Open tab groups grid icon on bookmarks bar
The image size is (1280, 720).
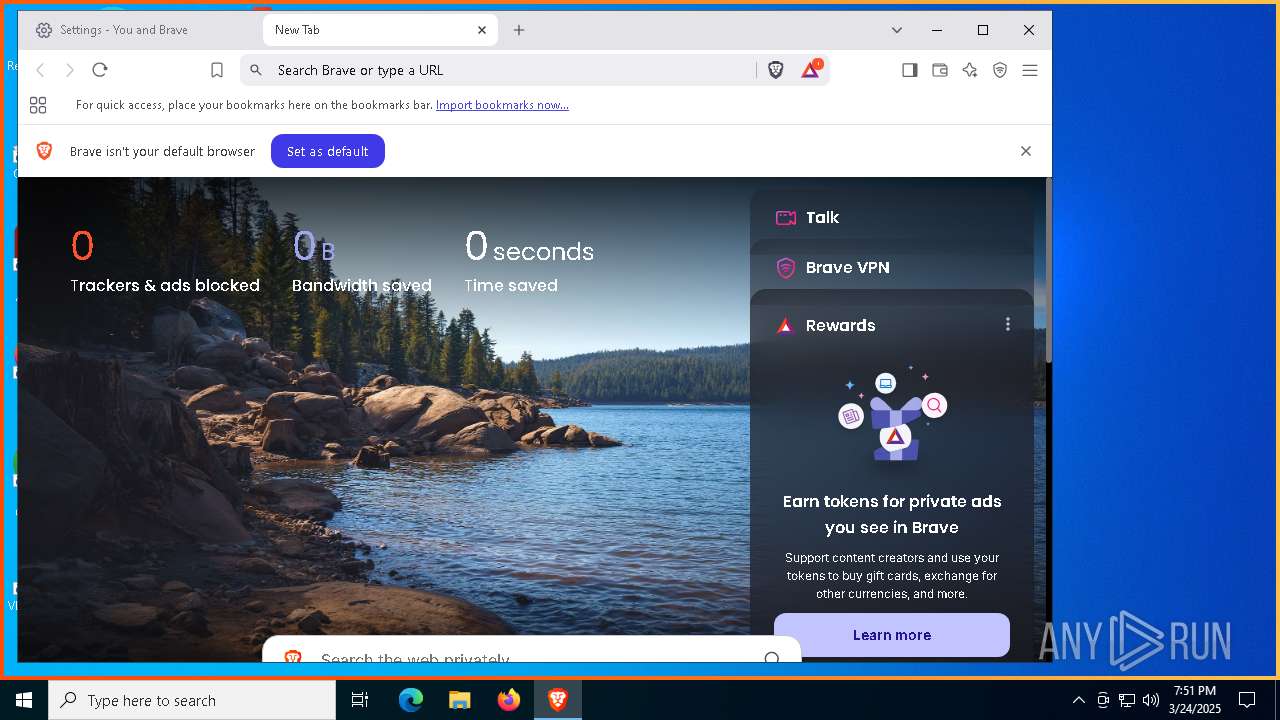(x=38, y=105)
